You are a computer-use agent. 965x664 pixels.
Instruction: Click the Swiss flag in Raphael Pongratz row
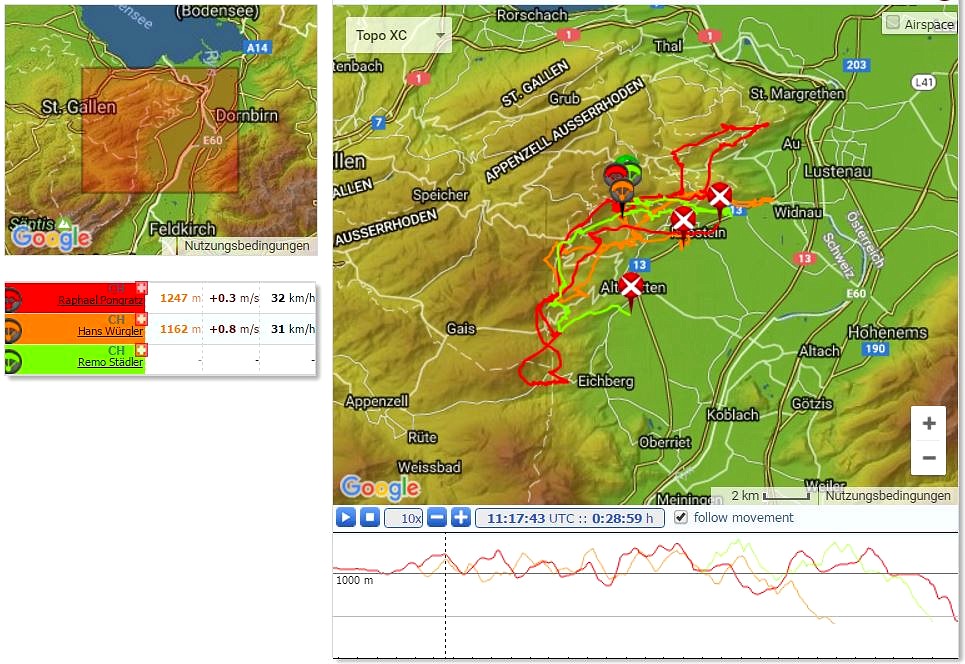(142, 287)
